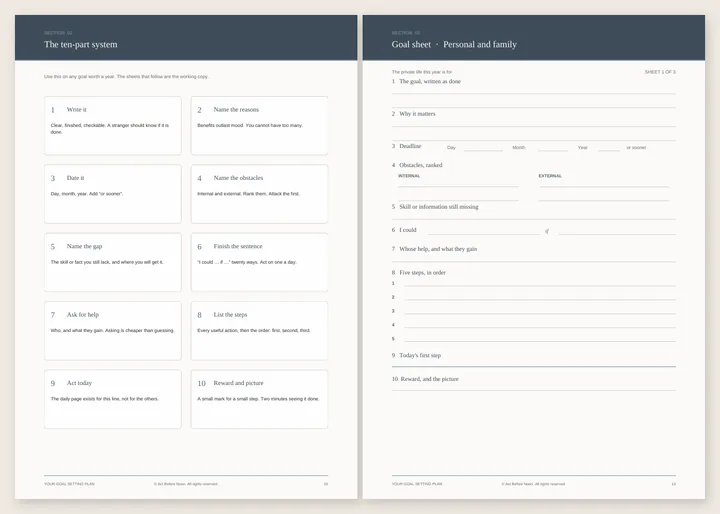Click the intro line 'Use this on any goal worth a year'

(79, 77)
